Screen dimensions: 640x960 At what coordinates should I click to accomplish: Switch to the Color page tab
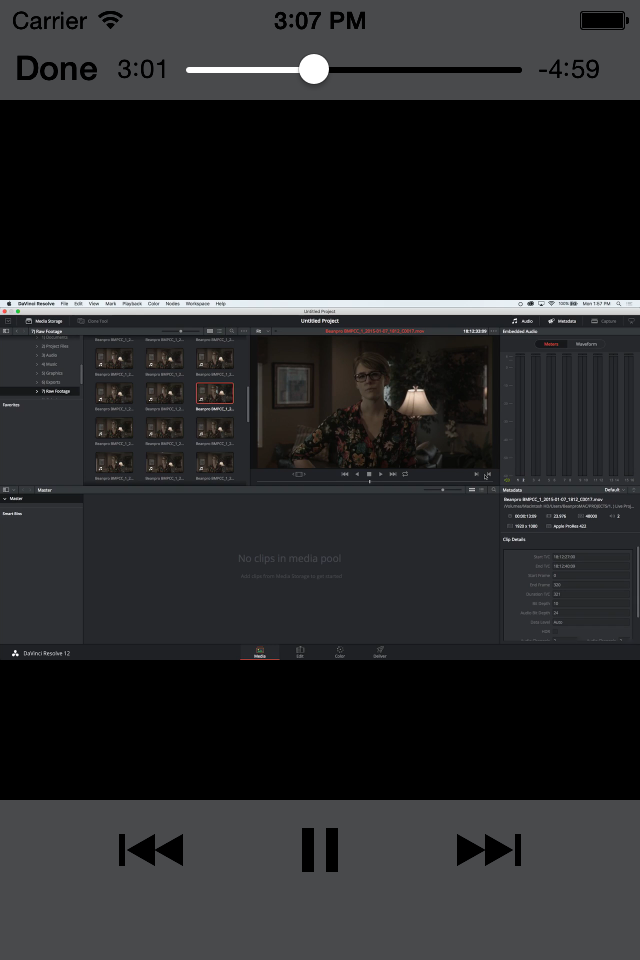coord(340,652)
